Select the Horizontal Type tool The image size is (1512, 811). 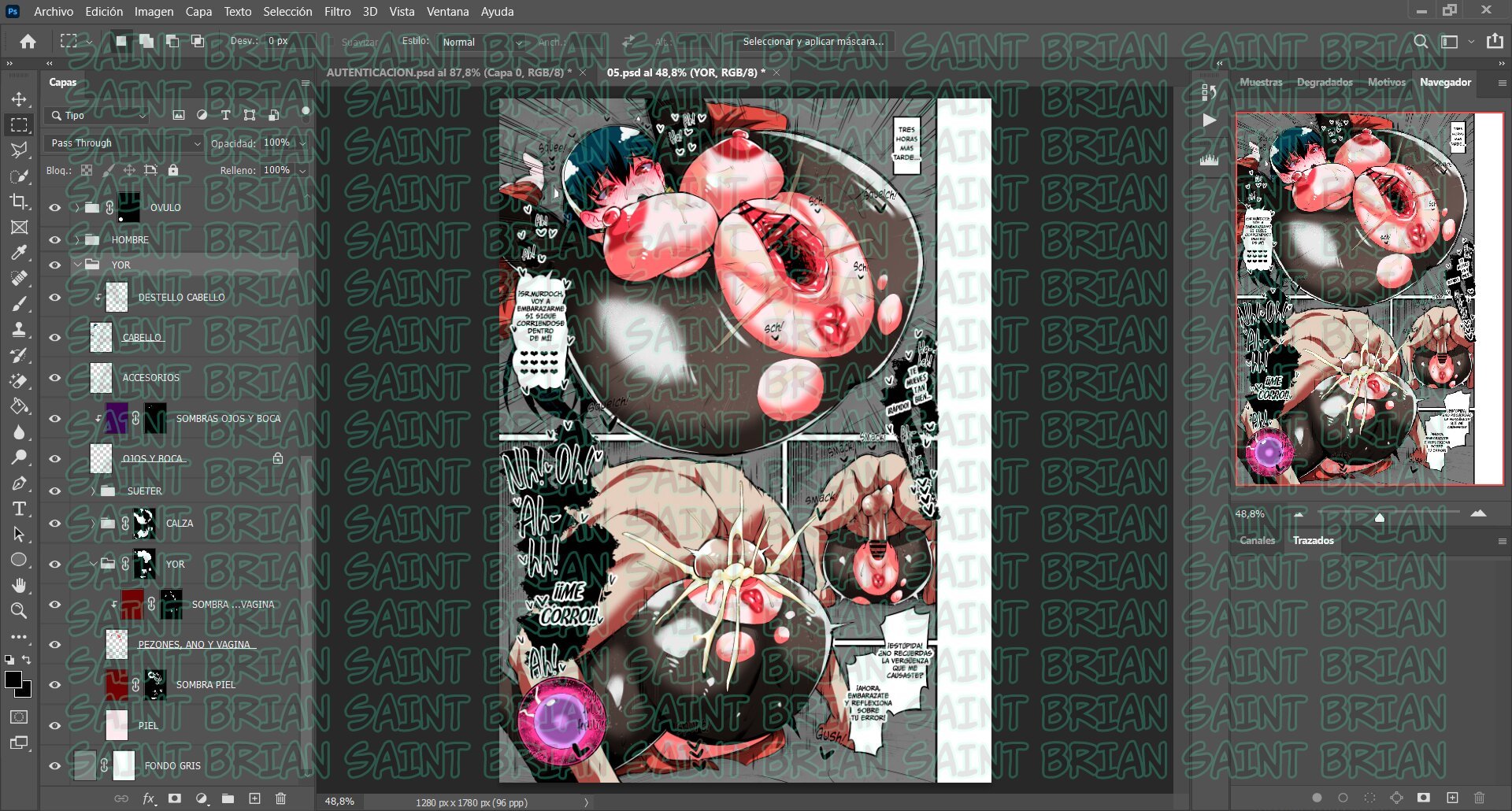tap(19, 509)
